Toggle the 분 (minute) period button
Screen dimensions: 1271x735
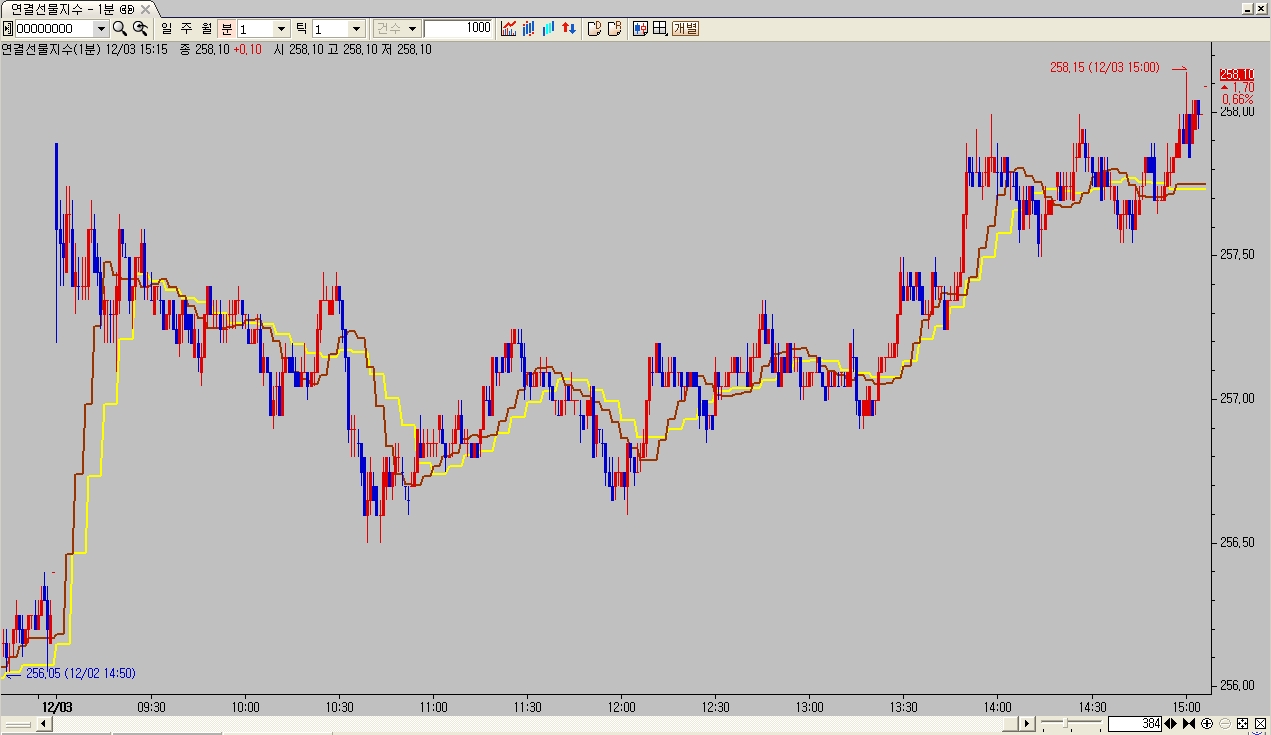click(227, 28)
